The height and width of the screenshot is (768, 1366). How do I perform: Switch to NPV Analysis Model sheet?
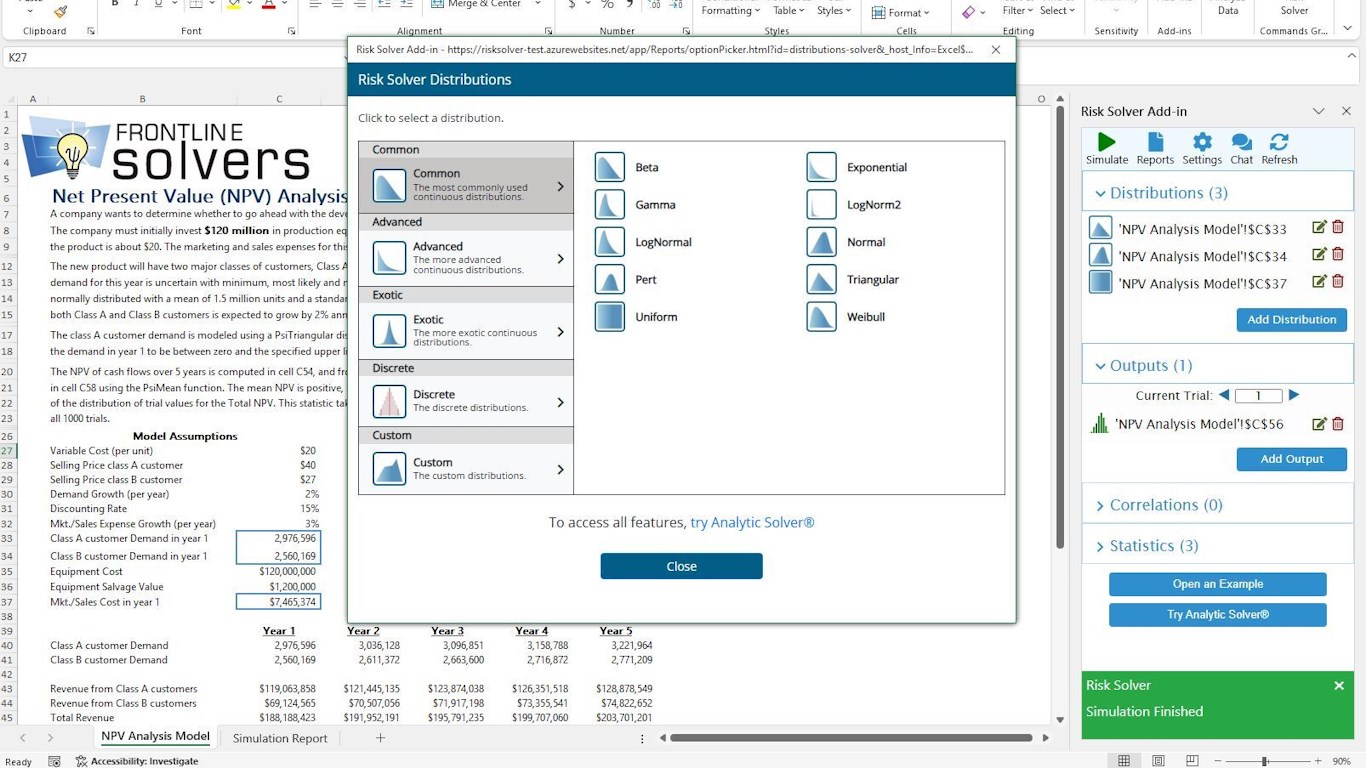[155, 737]
